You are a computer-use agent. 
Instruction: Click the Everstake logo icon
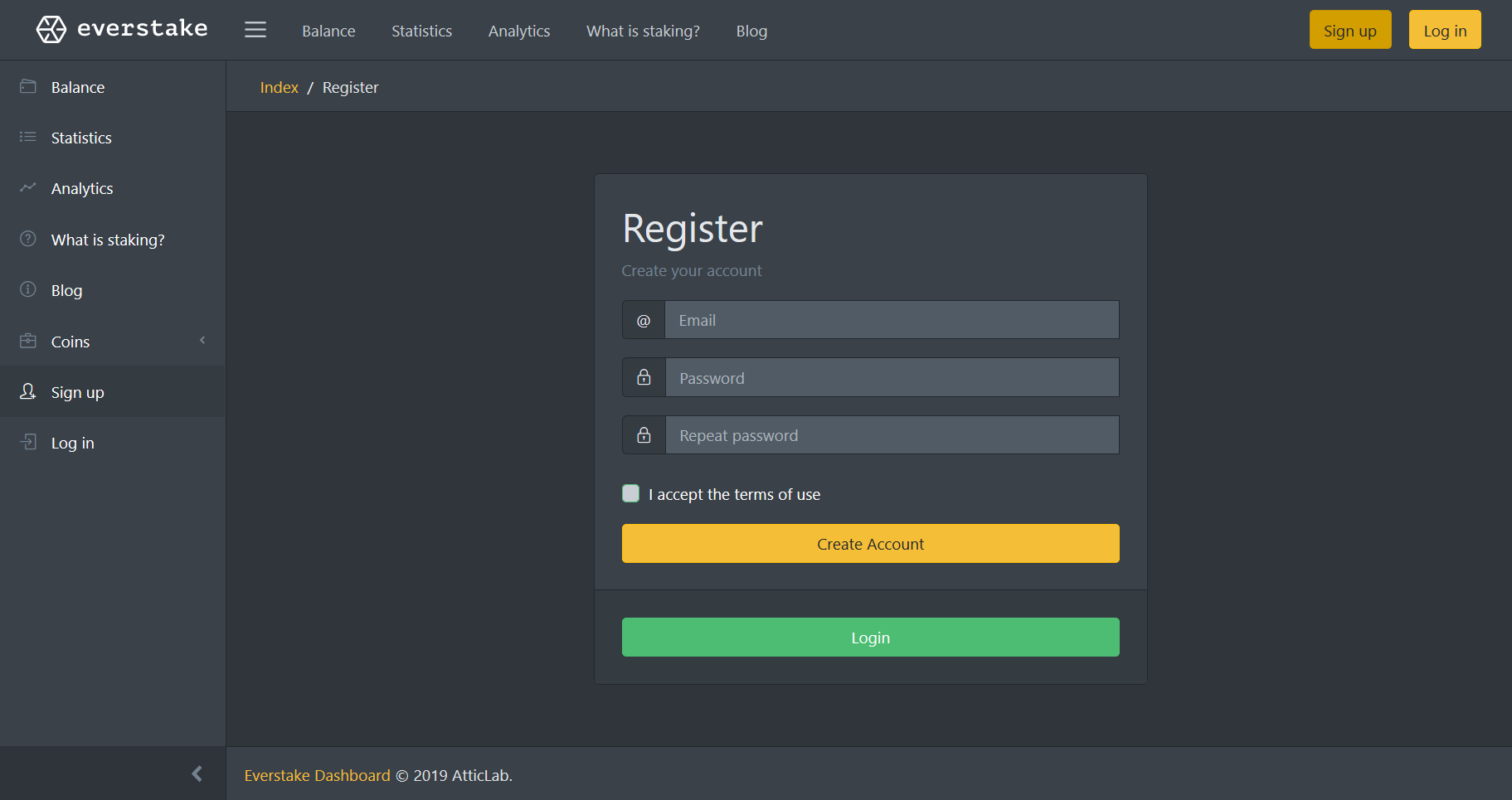(51, 30)
